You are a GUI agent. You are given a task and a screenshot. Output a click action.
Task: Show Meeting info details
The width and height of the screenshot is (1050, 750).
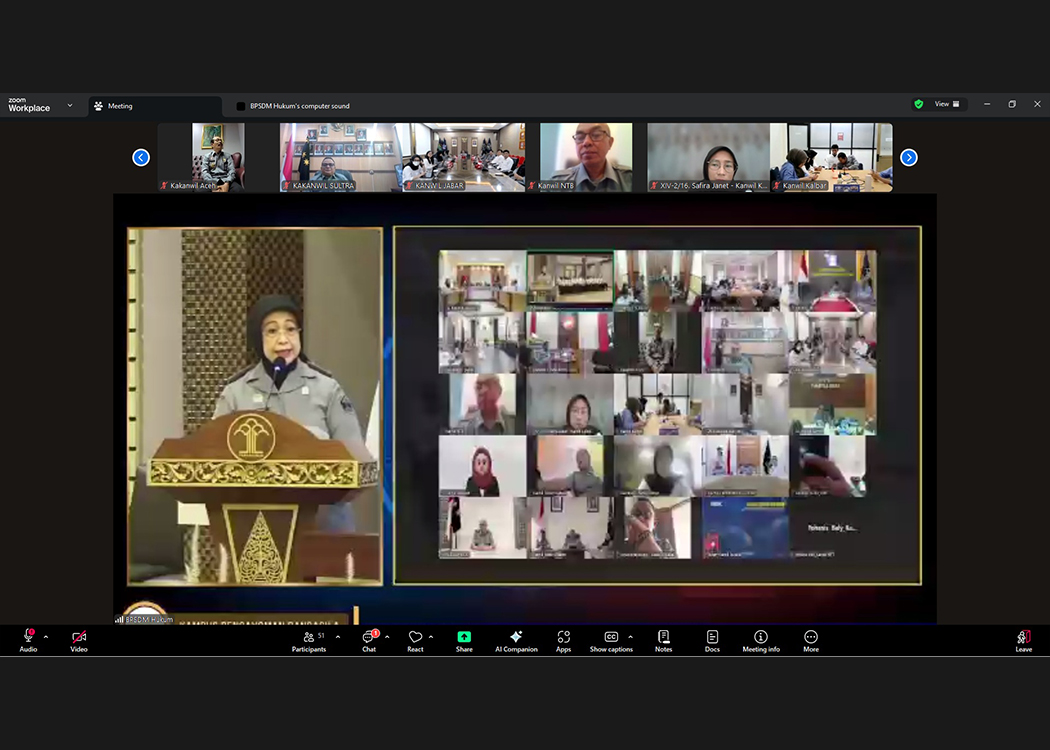click(761, 638)
